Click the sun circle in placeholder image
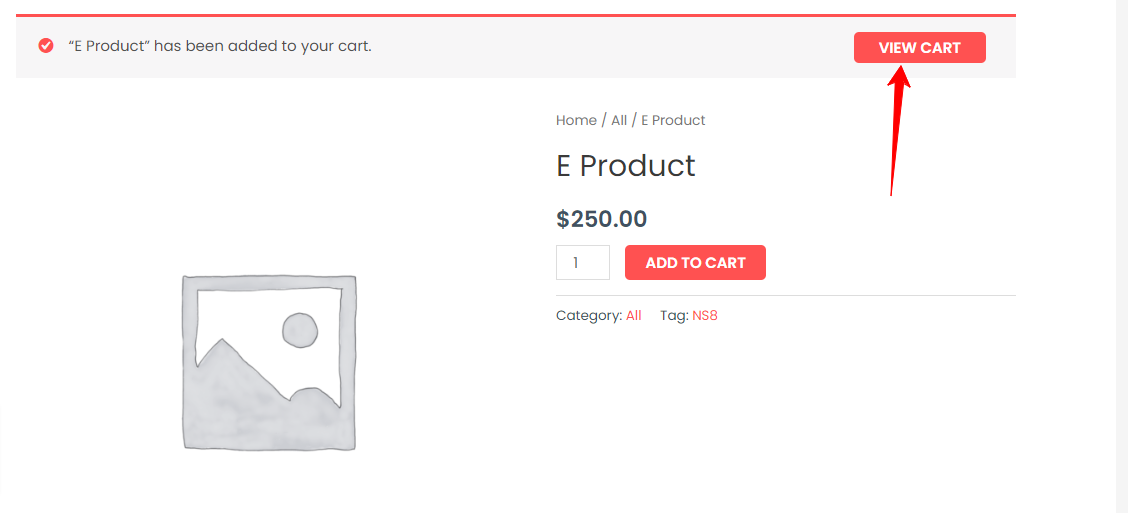 300,330
